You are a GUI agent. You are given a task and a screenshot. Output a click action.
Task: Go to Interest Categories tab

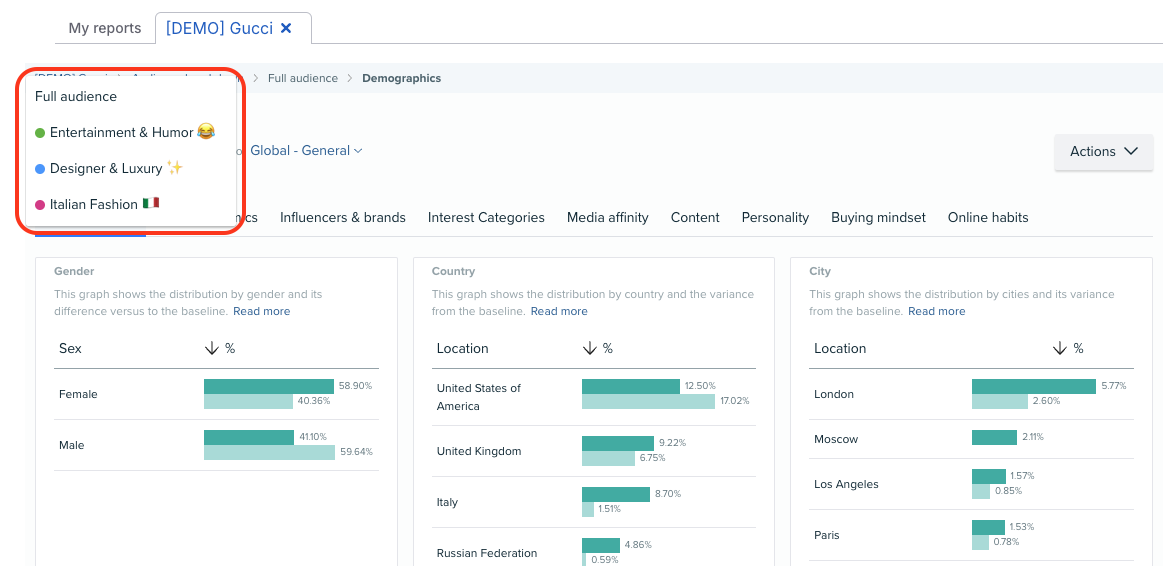486,217
